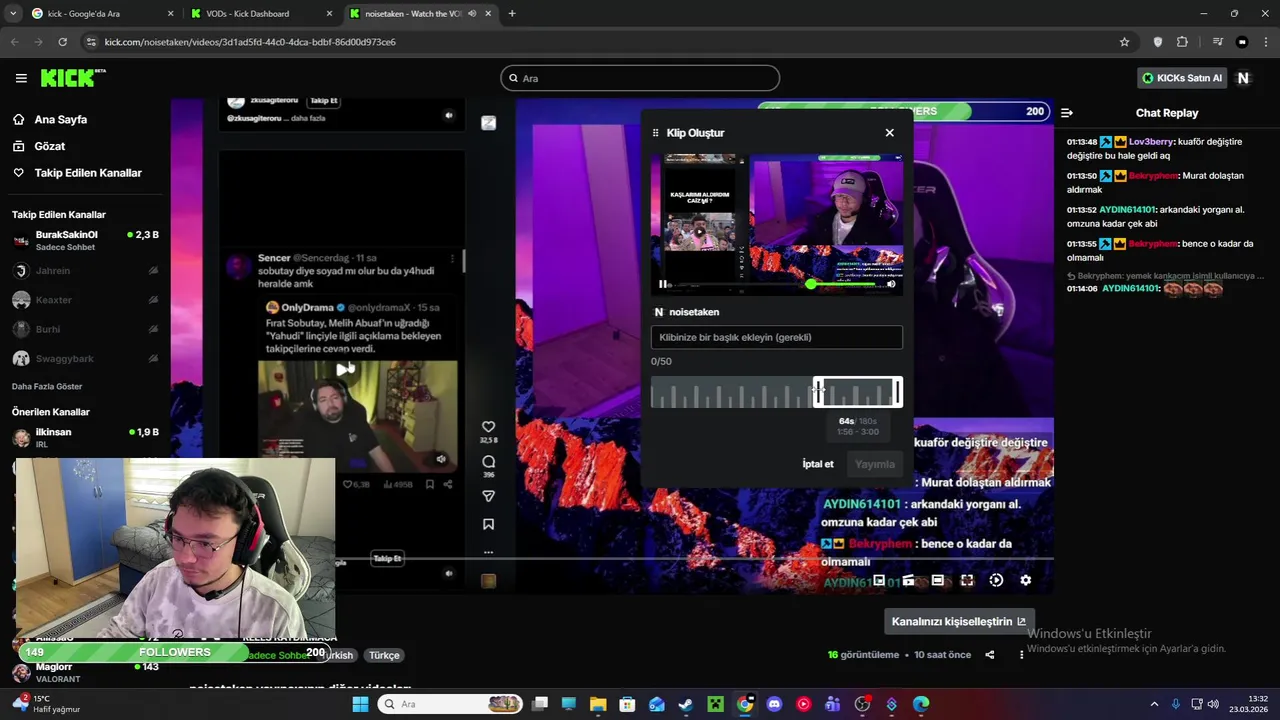Screen dimensions: 1280x720
Task: Click the clip dialog drag handle icon
Action: pos(656,133)
